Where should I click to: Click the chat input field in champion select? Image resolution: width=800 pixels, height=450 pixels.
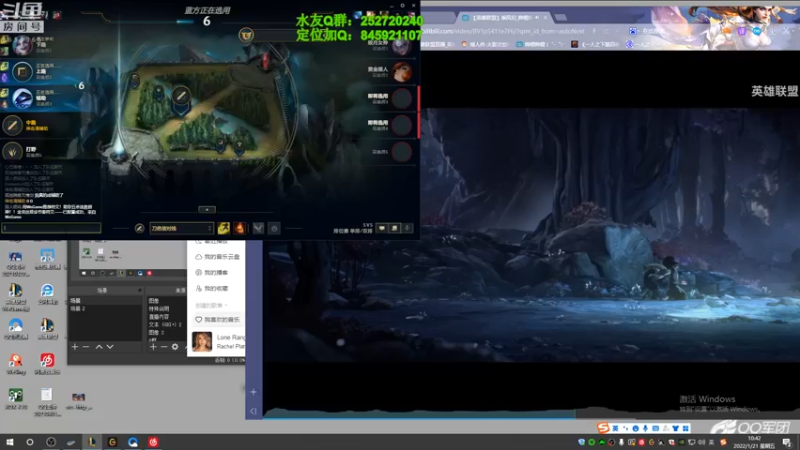[x=51, y=228]
